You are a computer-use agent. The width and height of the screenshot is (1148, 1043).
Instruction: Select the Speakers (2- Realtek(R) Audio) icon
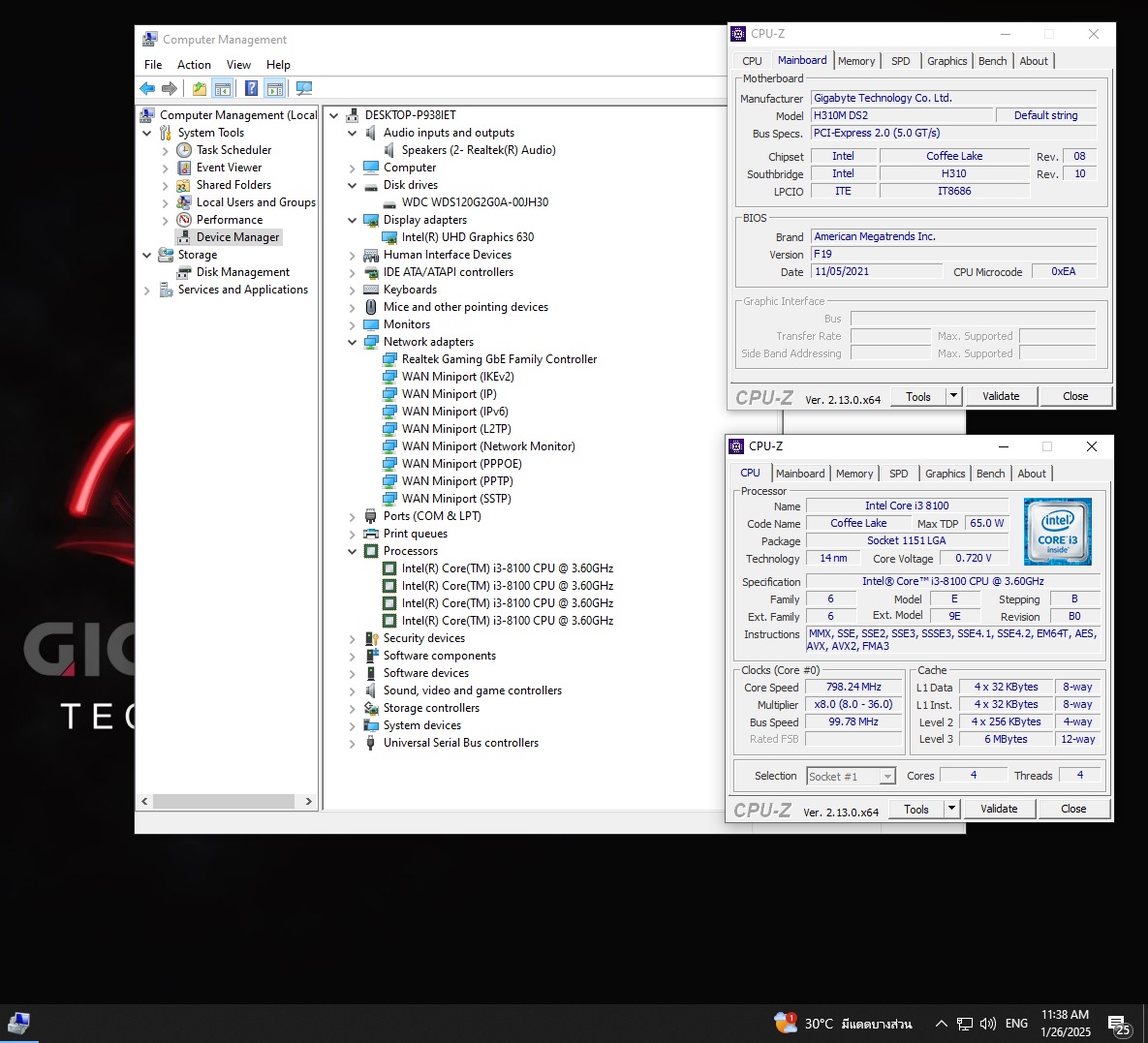click(x=389, y=150)
